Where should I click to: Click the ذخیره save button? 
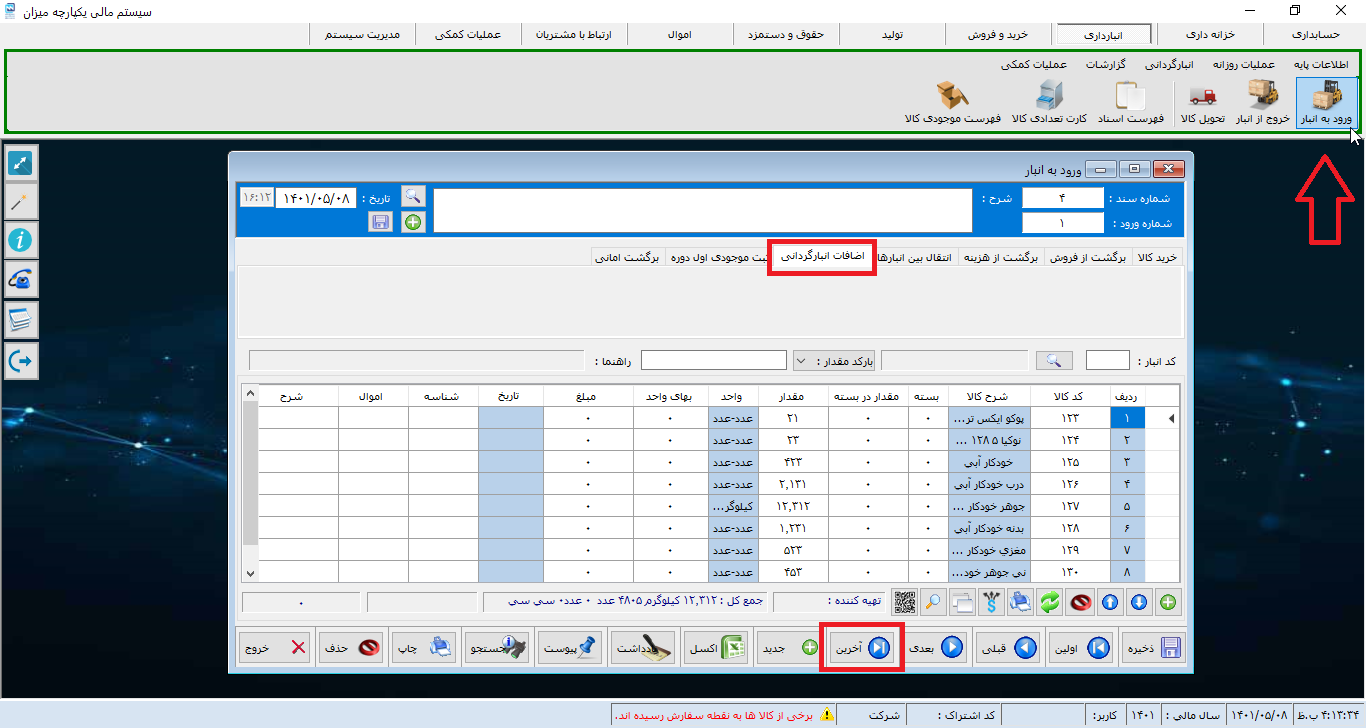pos(1155,648)
